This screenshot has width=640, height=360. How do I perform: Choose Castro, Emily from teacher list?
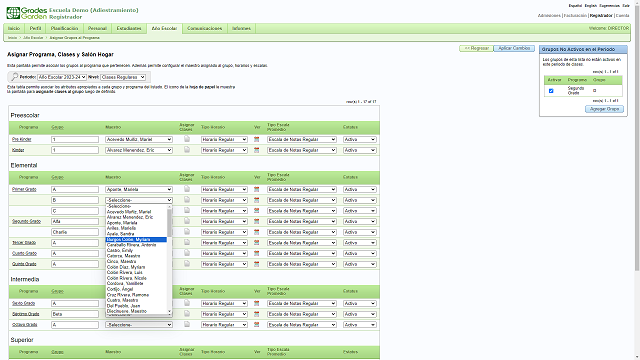[136, 251]
